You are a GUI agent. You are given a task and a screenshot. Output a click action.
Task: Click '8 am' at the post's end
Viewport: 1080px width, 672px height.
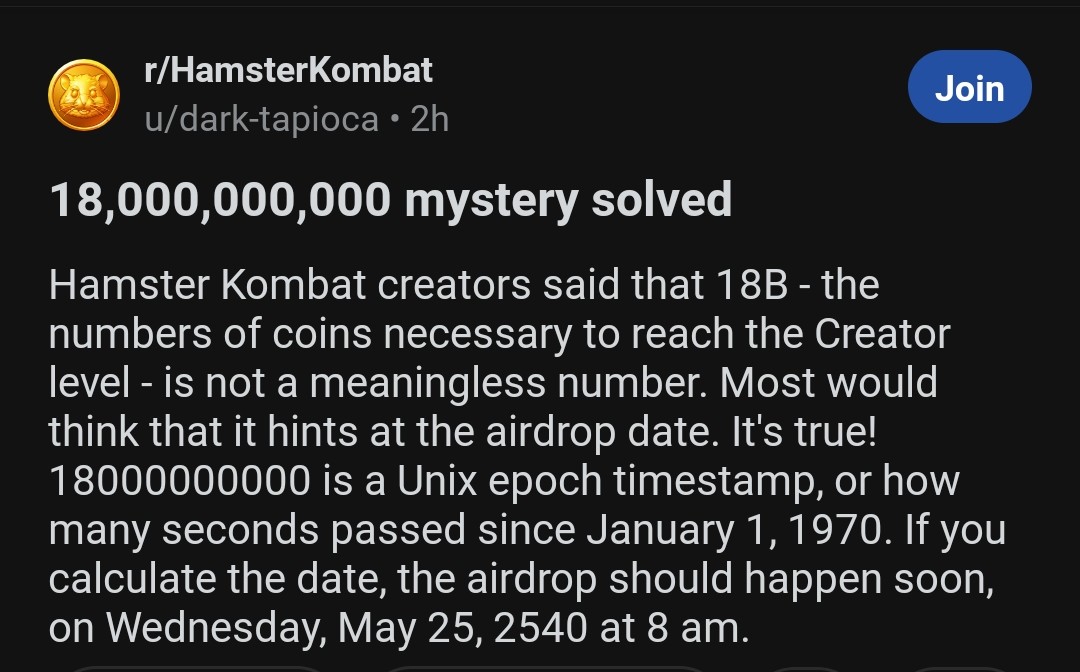[696, 627]
